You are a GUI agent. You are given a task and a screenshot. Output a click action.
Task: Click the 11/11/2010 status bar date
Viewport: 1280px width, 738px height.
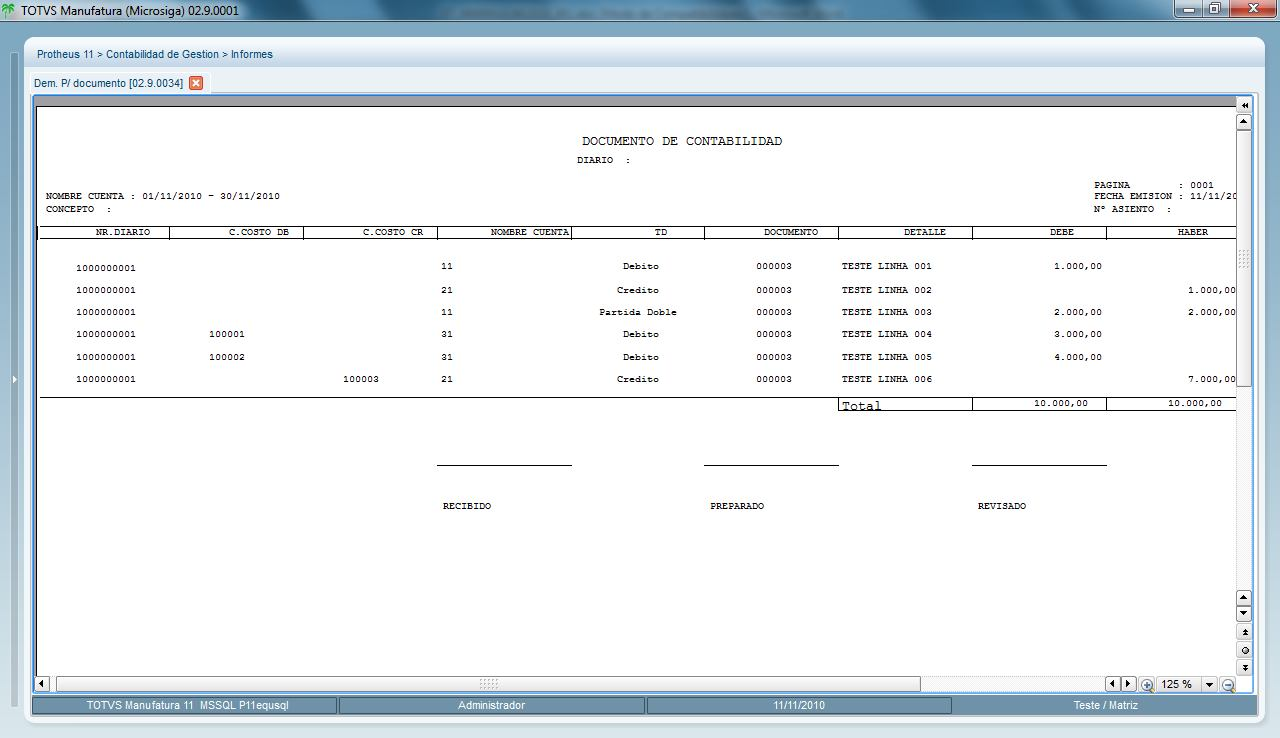(x=799, y=705)
